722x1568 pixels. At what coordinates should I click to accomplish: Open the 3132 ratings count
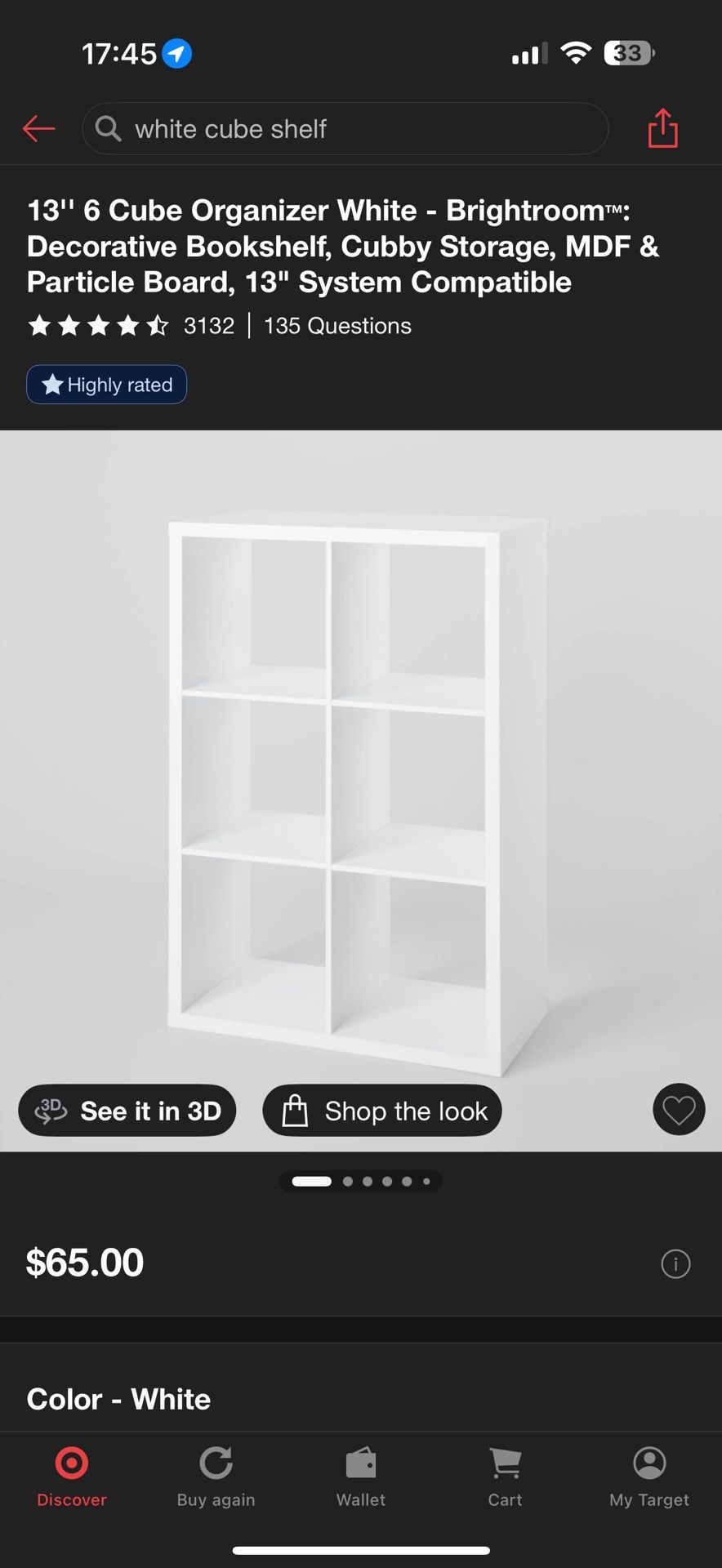point(209,326)
